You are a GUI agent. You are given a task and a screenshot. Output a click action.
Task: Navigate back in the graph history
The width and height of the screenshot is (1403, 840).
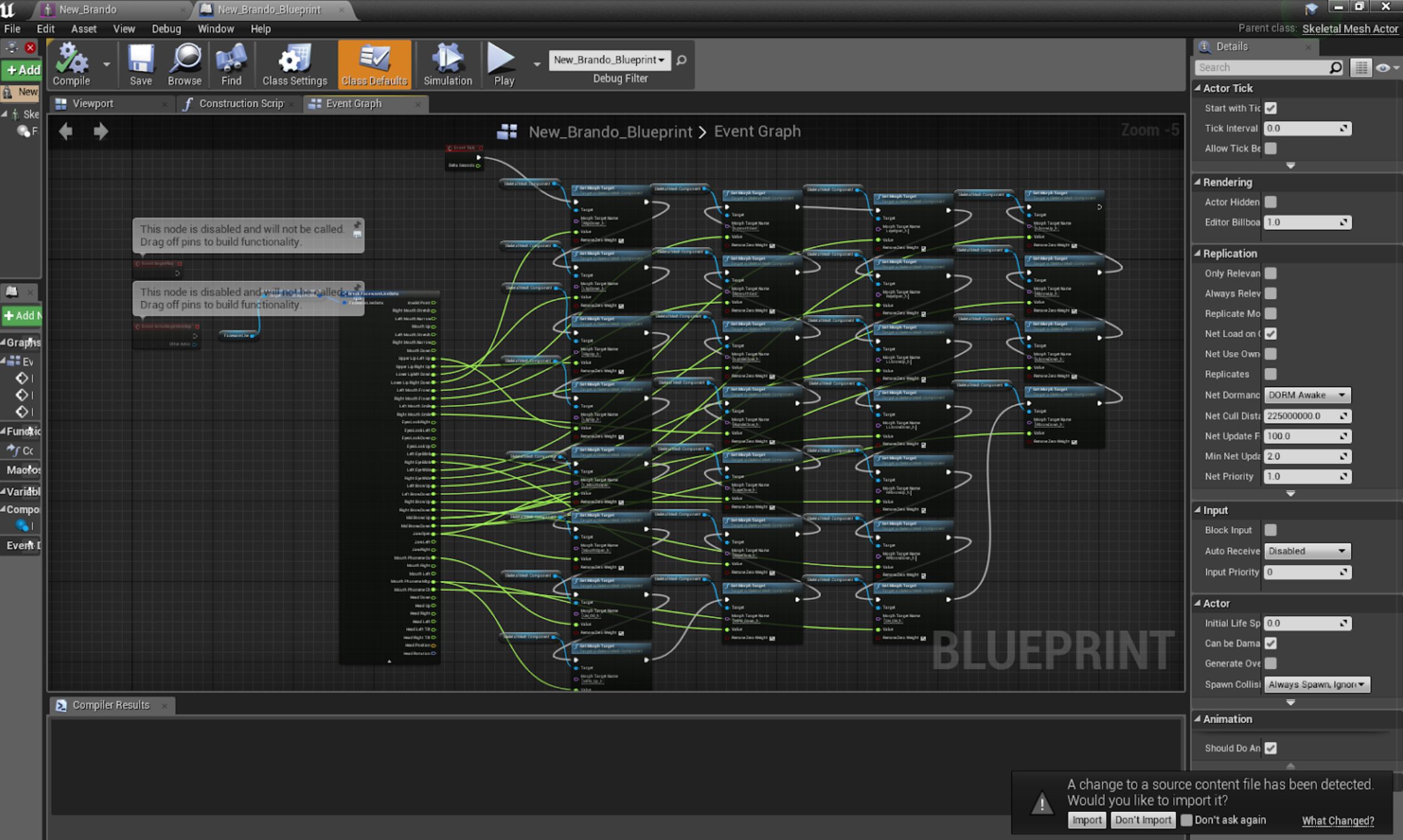coord(66,131)
